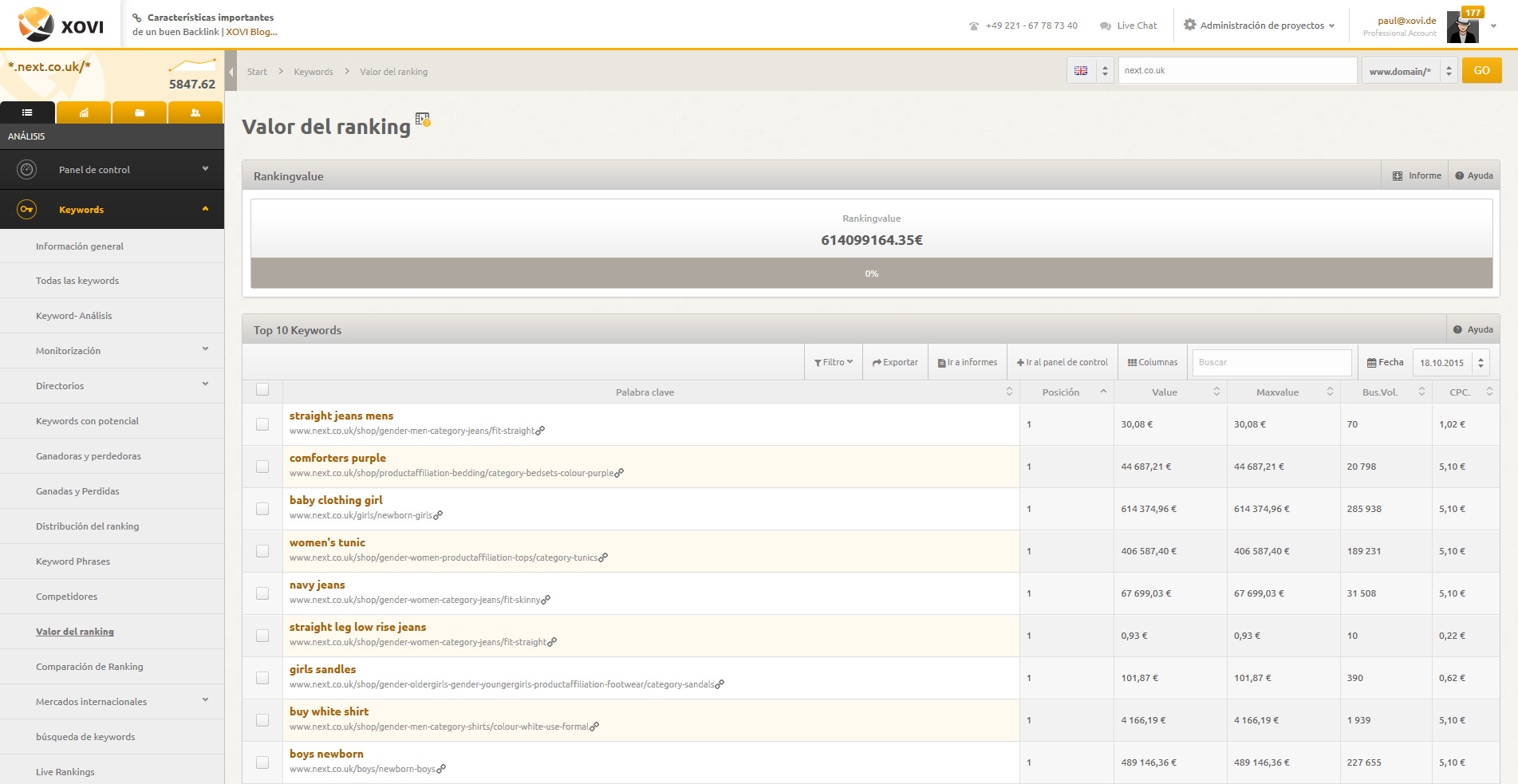Viewport: 1518px width, 784px height.
Task: Click Ir al panel de control
Action: click(x=1062, y=362)
